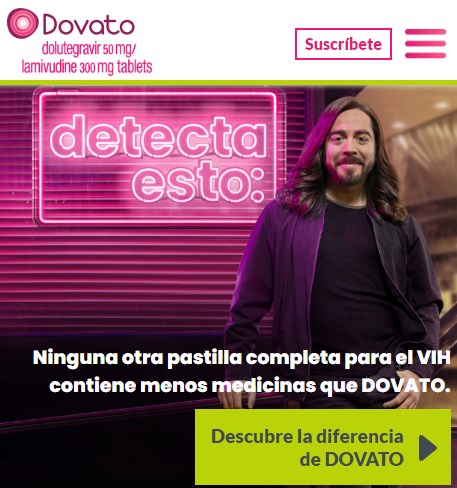The image size is (457, 488).
Task: Click the Suscríbete button
Action: pos(343,44)
